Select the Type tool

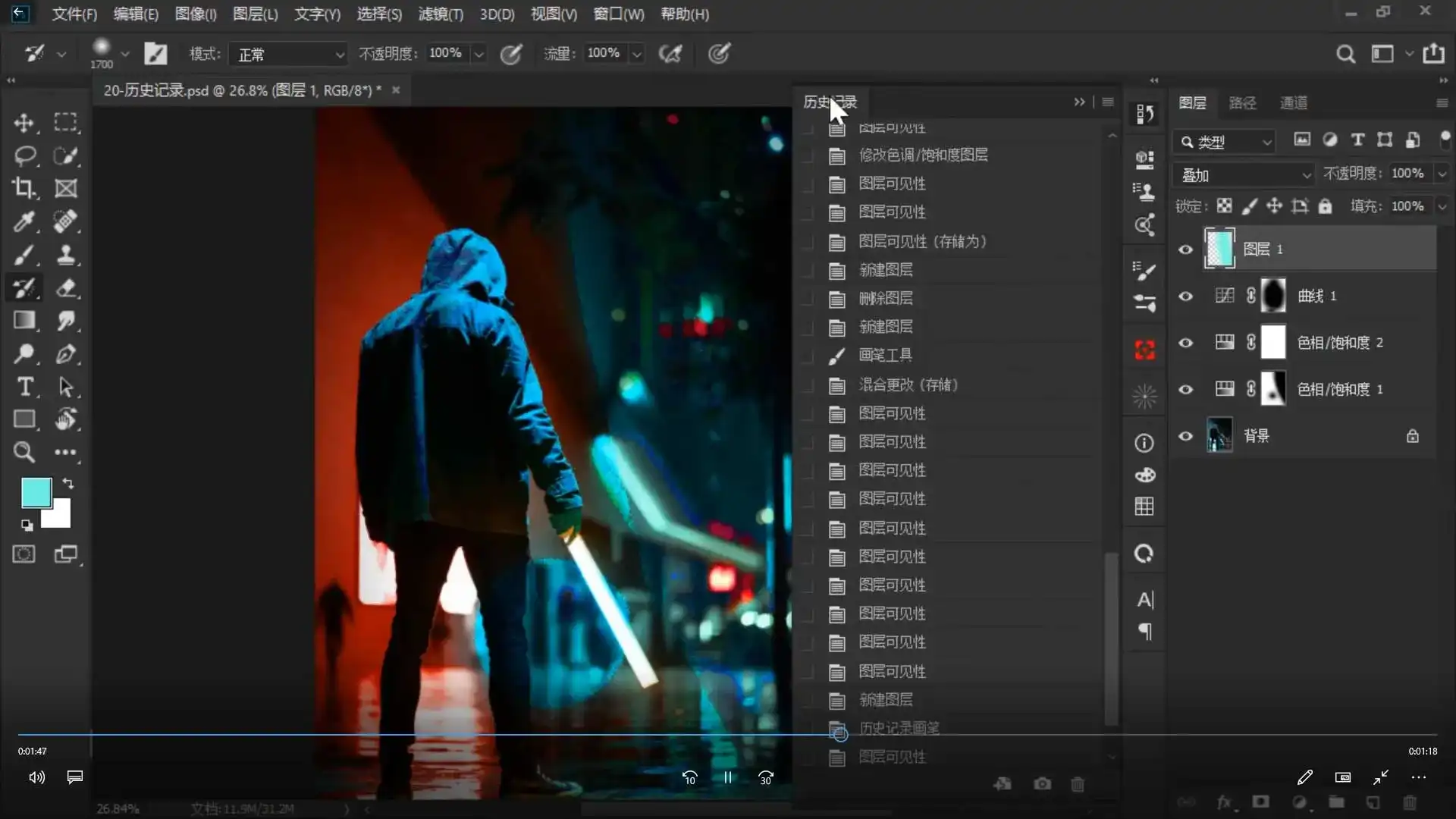click(x=25, y=388)
